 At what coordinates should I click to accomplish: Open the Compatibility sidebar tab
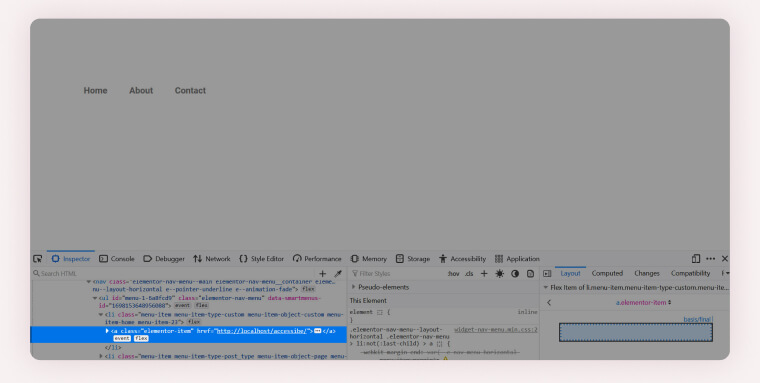coord(690,273)
